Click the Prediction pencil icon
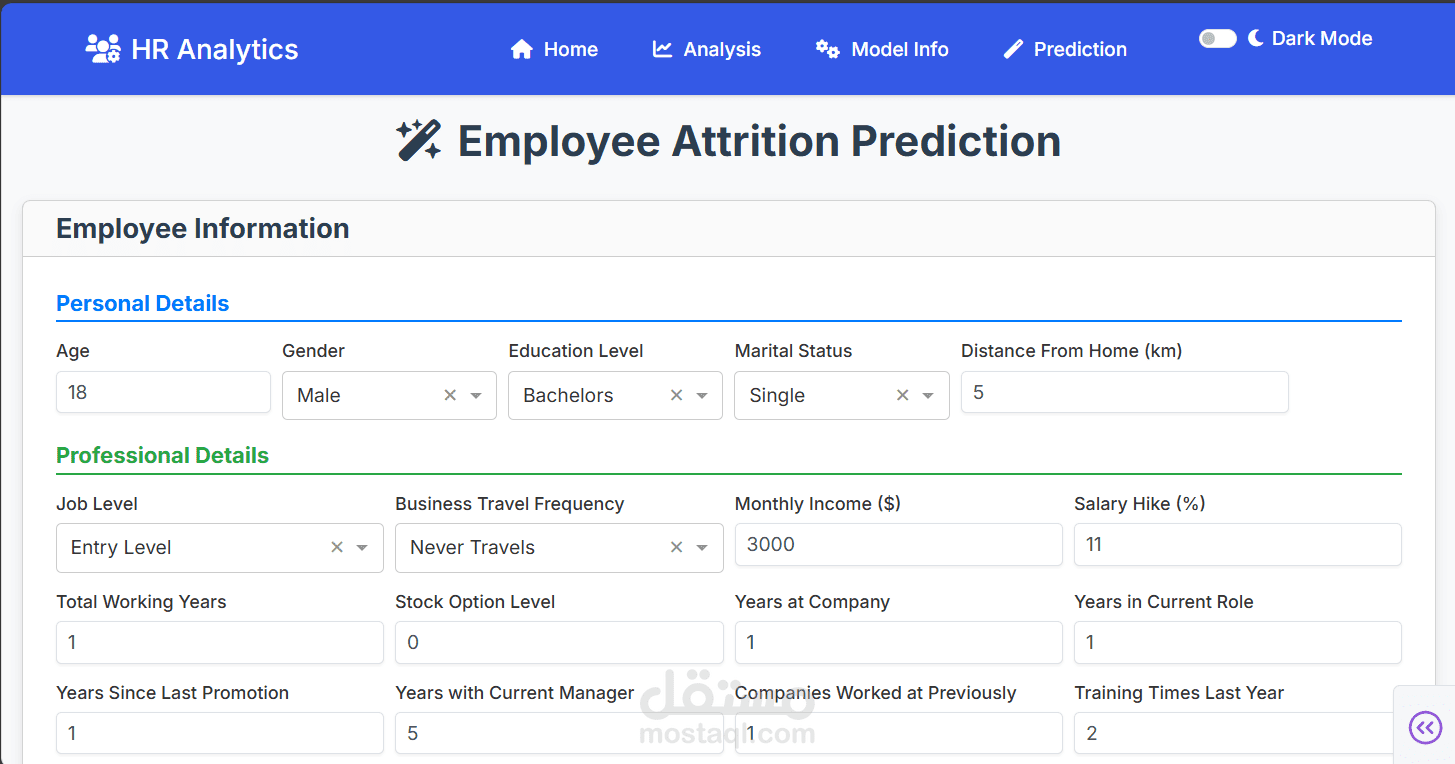 point(1013,49)
